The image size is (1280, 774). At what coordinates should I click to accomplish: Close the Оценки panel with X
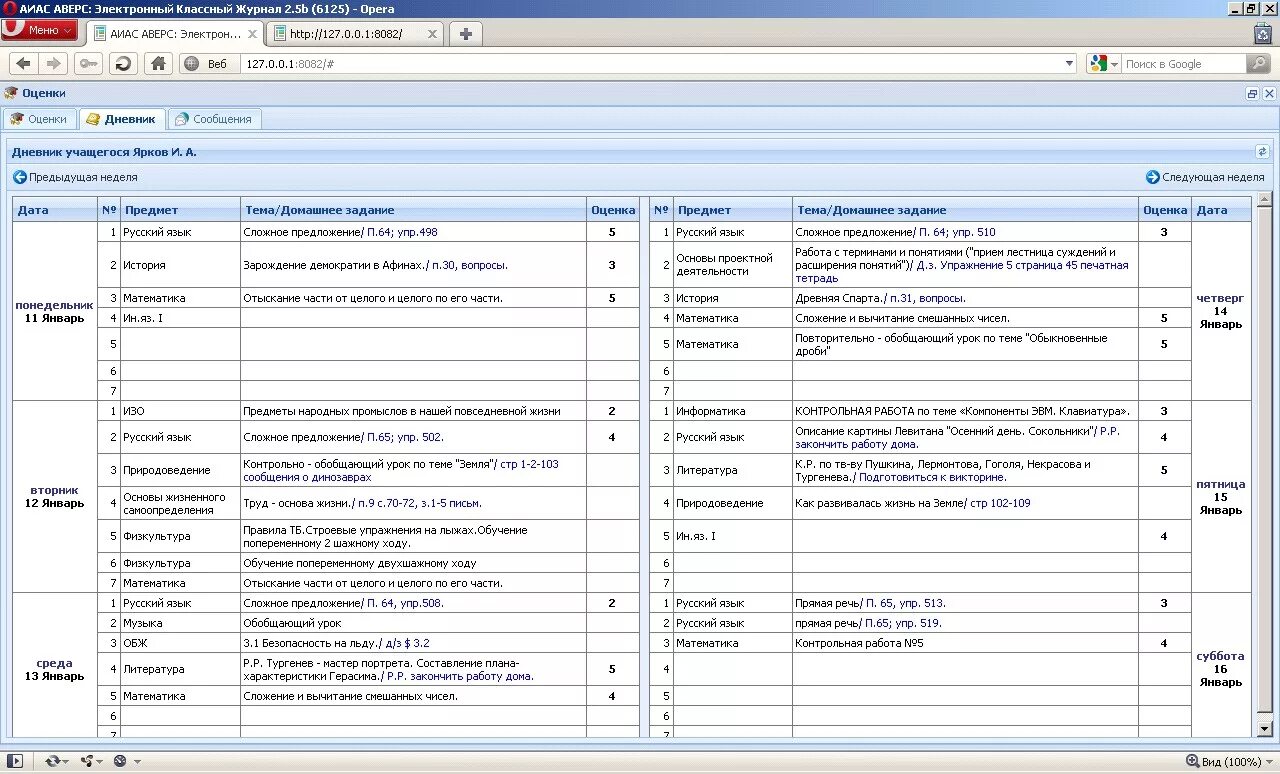[x=1269, y=93]
